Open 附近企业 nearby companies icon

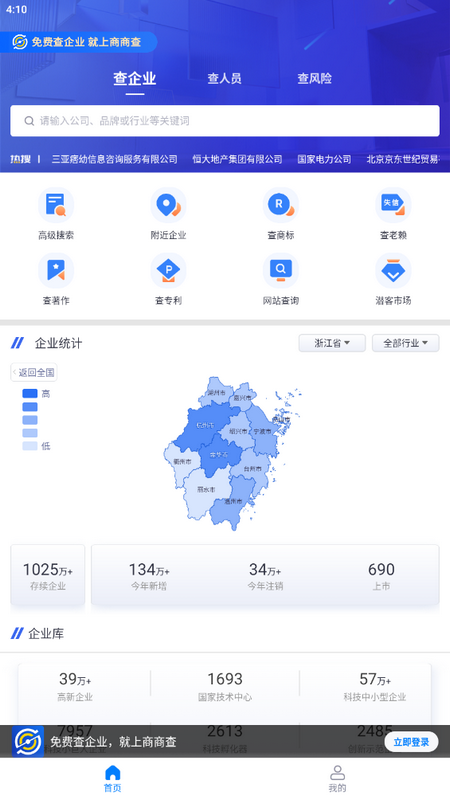168,205
